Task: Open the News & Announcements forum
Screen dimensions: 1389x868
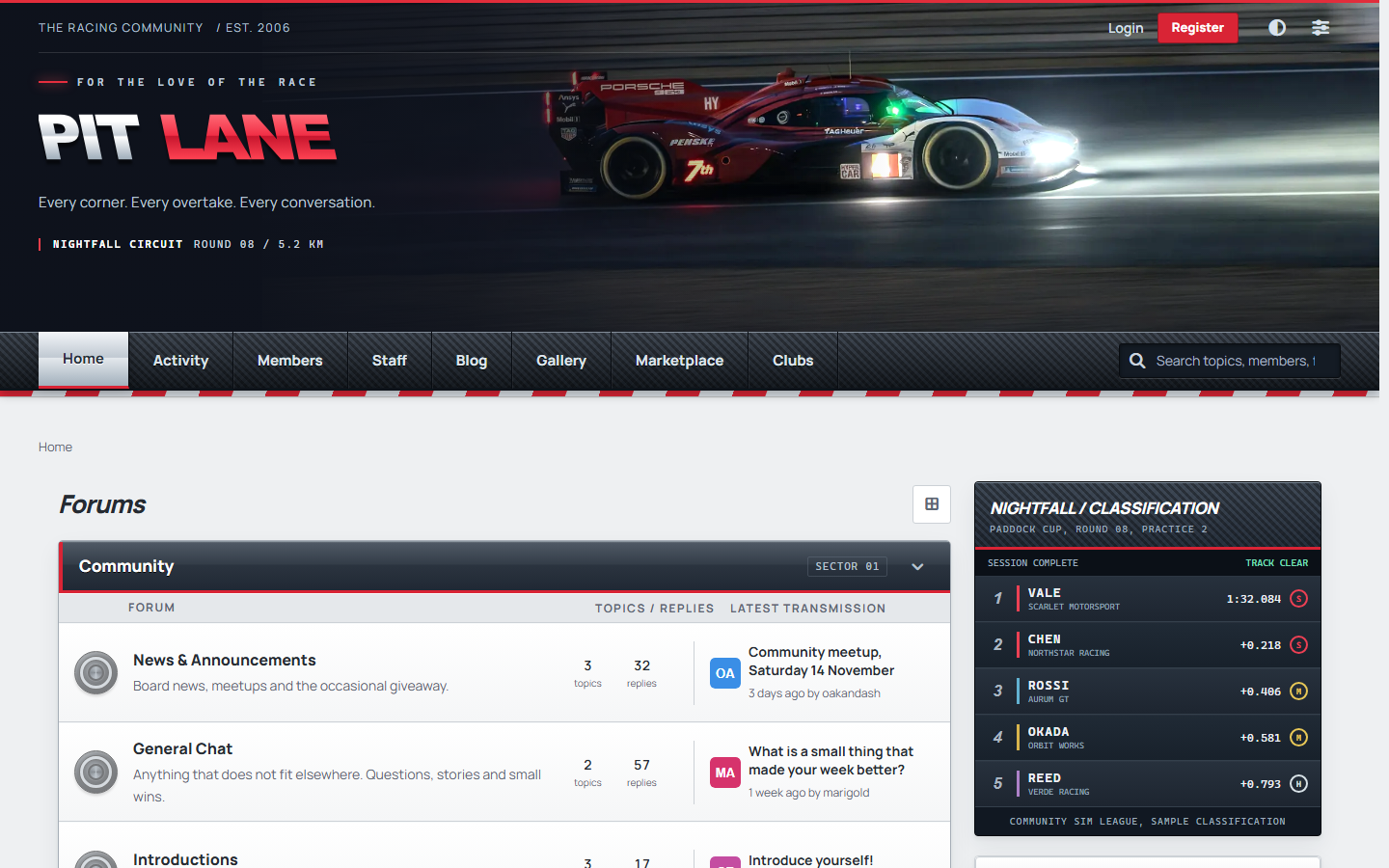Action: click(225, 660)
